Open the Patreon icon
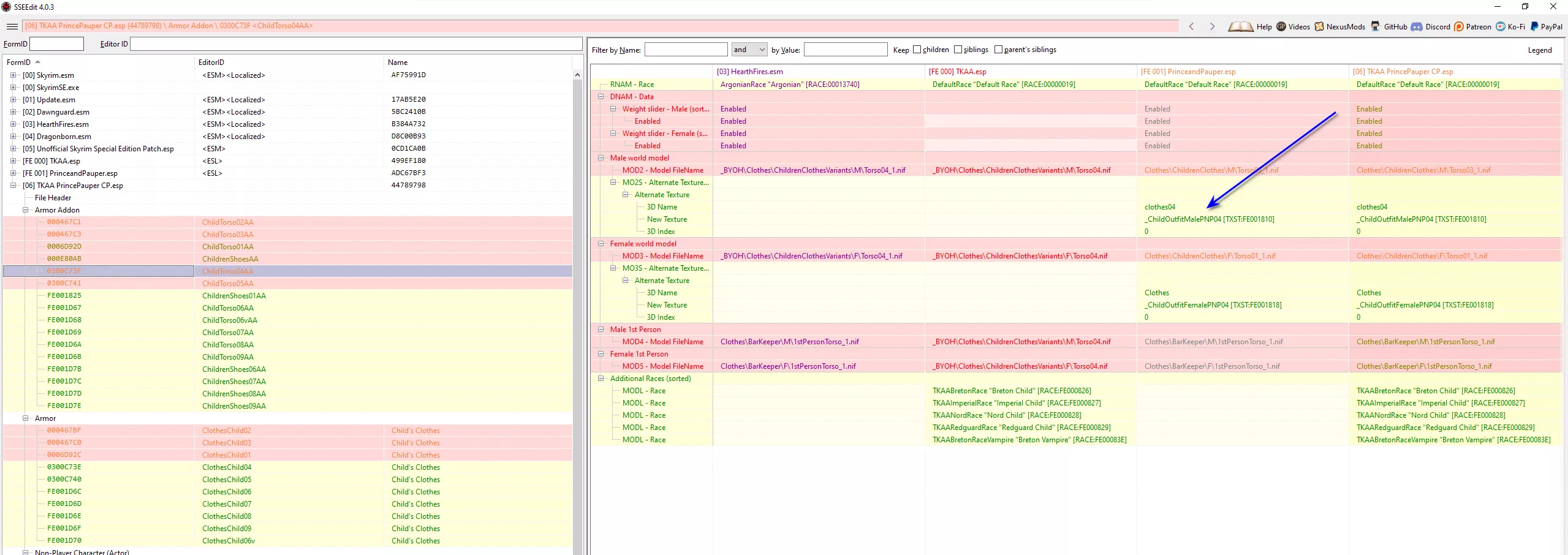The height and width of the screenshot is (555, 1568). pos(1459,26)
